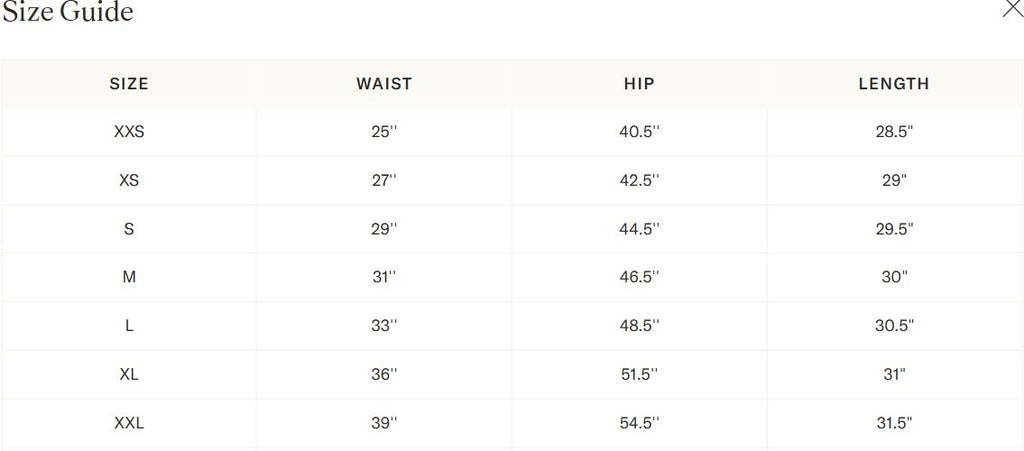Click the 51.5'' hip value for XL
This screenshot has width=1024, height=451.
[x=639, y=374]
